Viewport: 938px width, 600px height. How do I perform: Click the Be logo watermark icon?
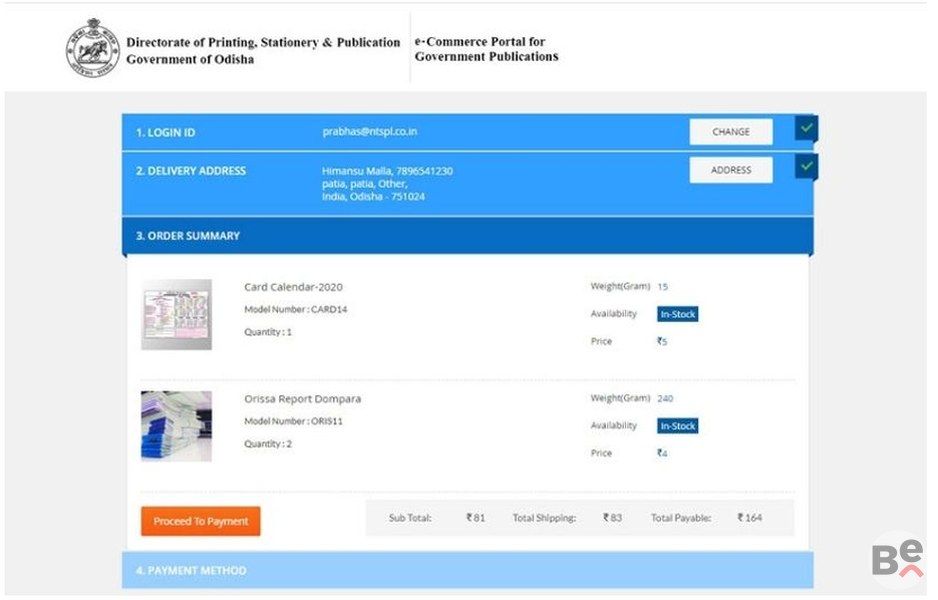[895, 559]
